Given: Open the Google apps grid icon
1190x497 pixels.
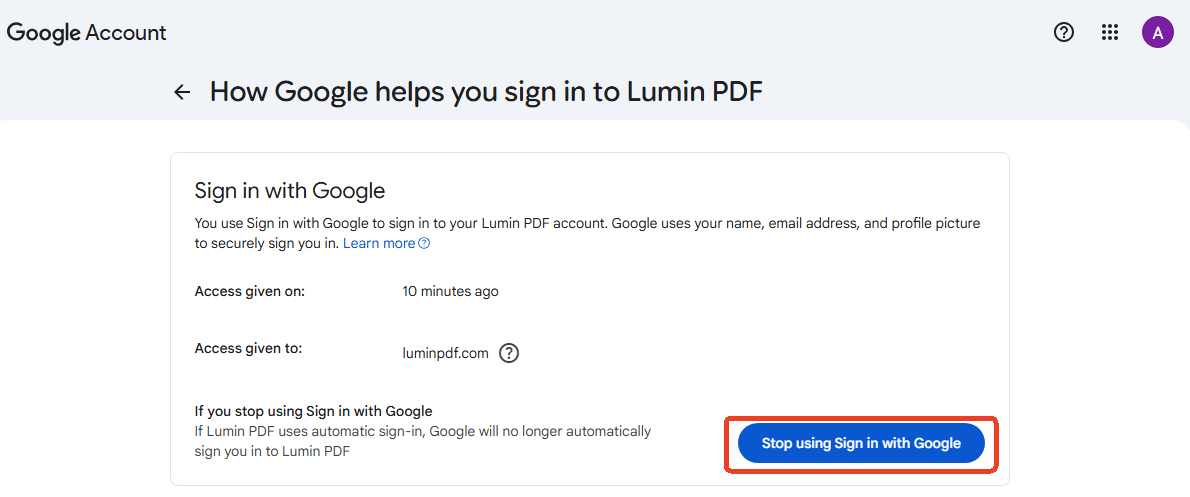Looking at the screenshot, I should coord(1110,32).
